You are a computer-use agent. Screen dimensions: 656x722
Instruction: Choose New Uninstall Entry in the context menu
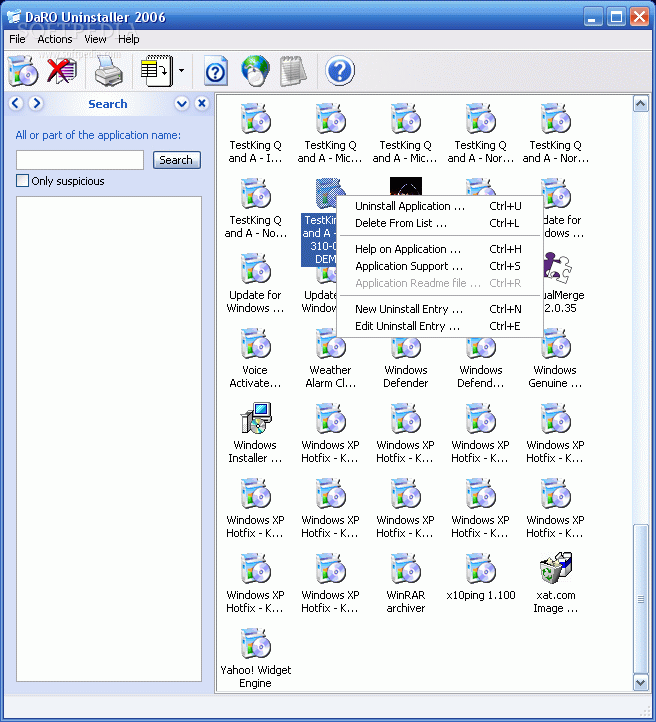[x=440, y=309]
